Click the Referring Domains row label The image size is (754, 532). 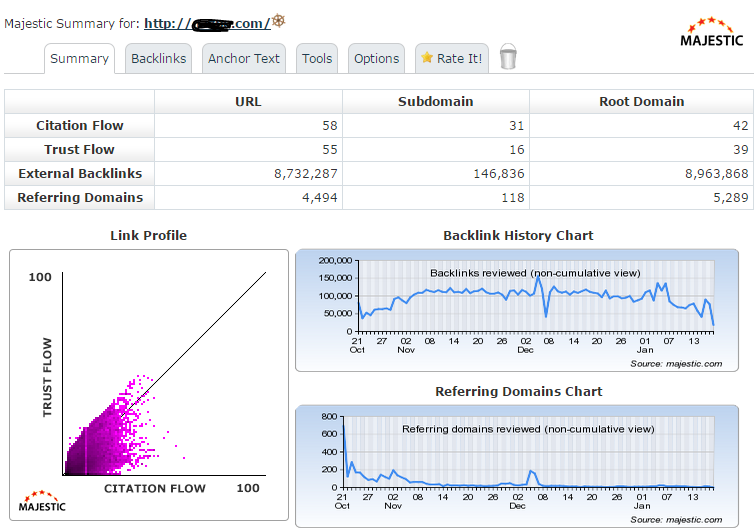pyautogui.click(x=80, y=198)
